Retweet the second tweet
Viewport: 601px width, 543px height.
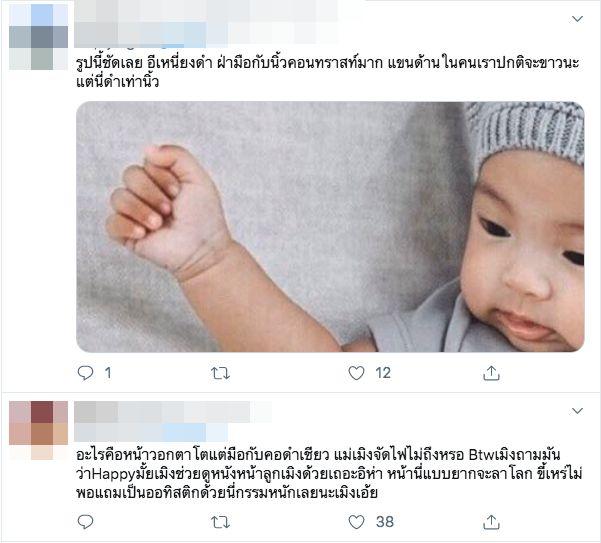pyautogui.click(x=220, y=522)
